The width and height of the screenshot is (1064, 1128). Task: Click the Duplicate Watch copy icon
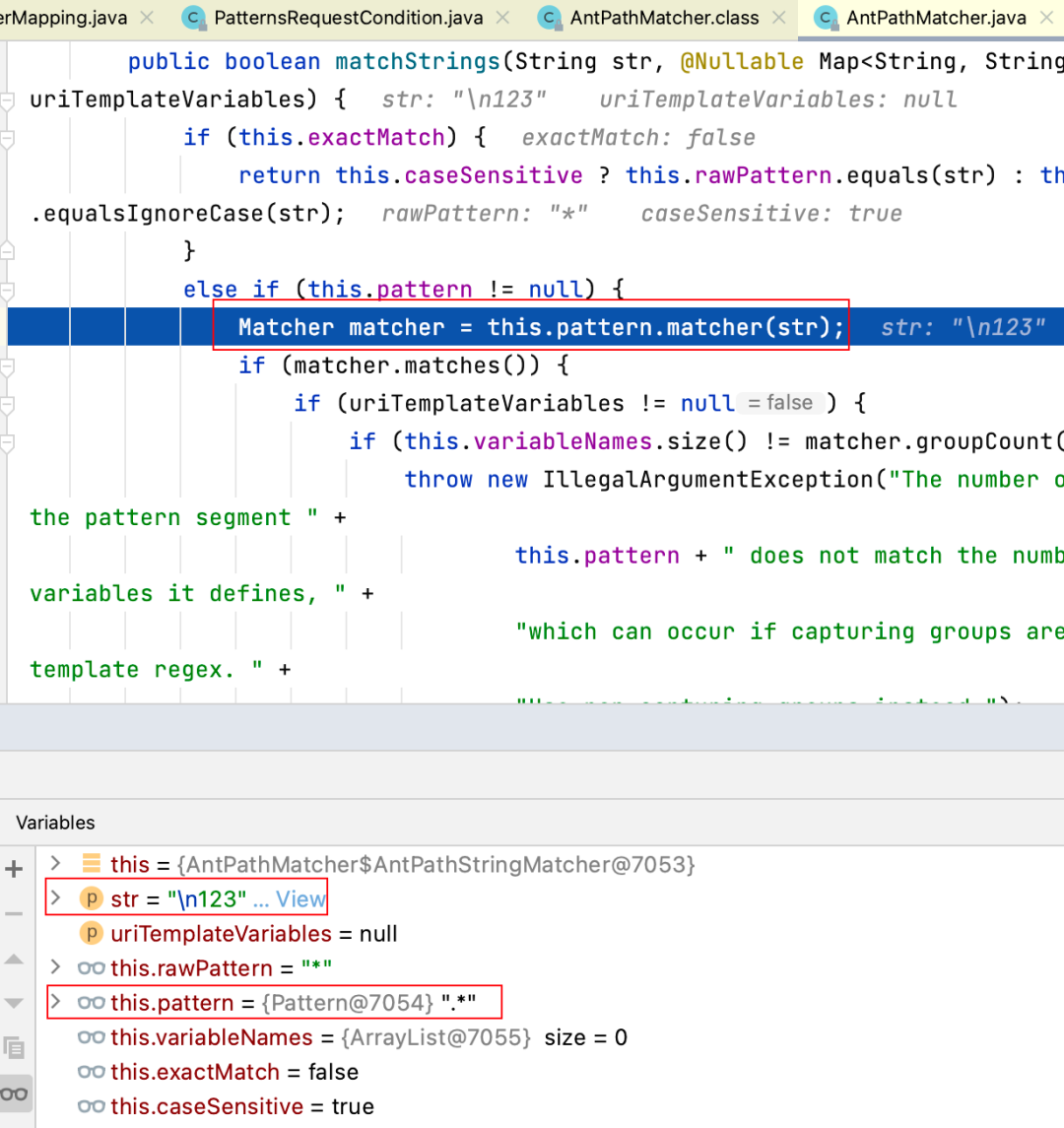pyautogui.click(x=14, y=1047)
